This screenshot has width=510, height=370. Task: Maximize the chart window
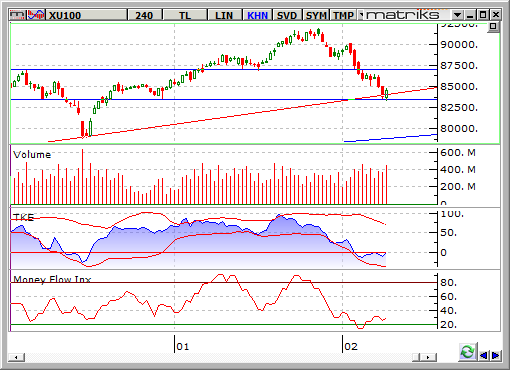point(483,15)
